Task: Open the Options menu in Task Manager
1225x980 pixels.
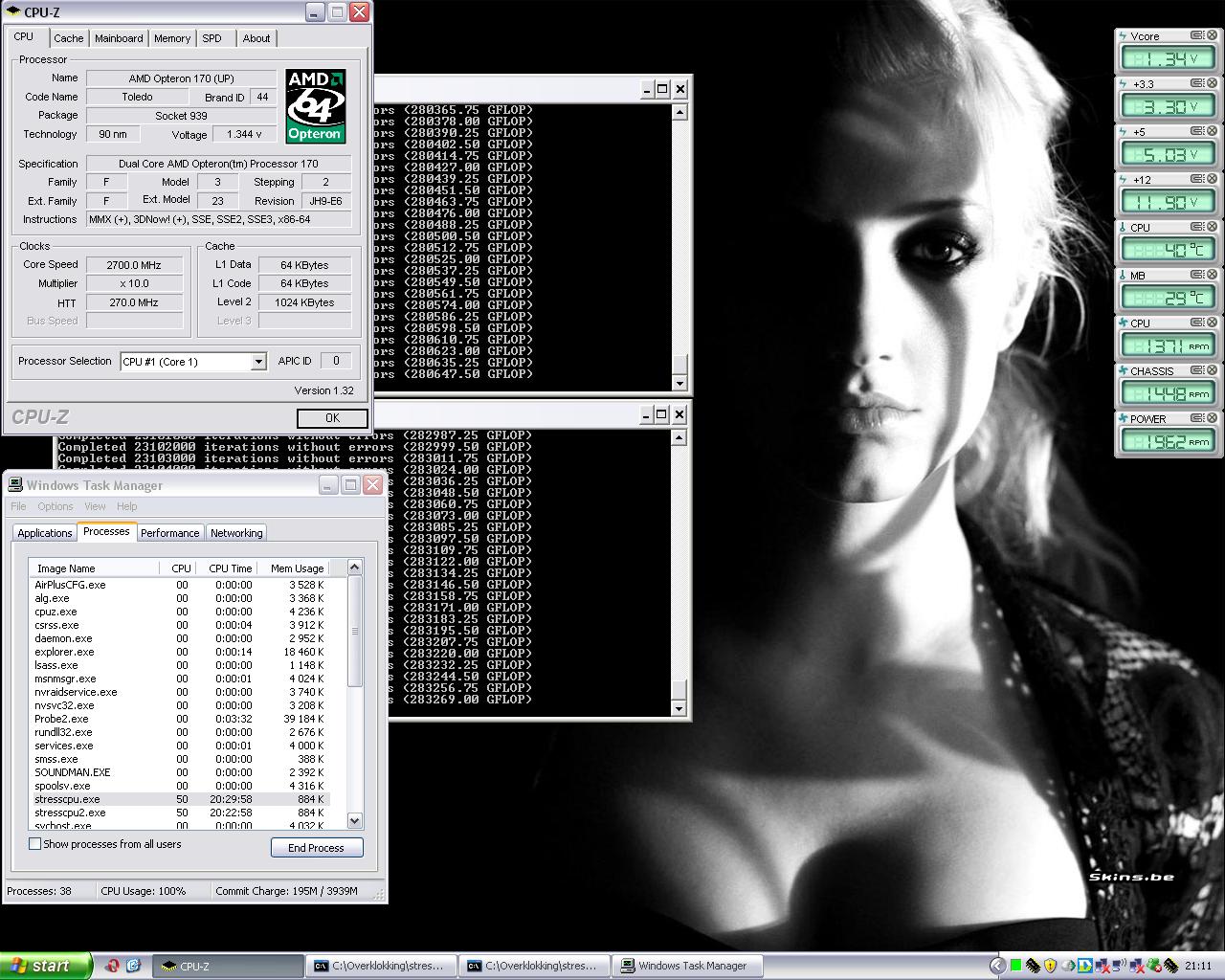Action: [x=56, y=506]
